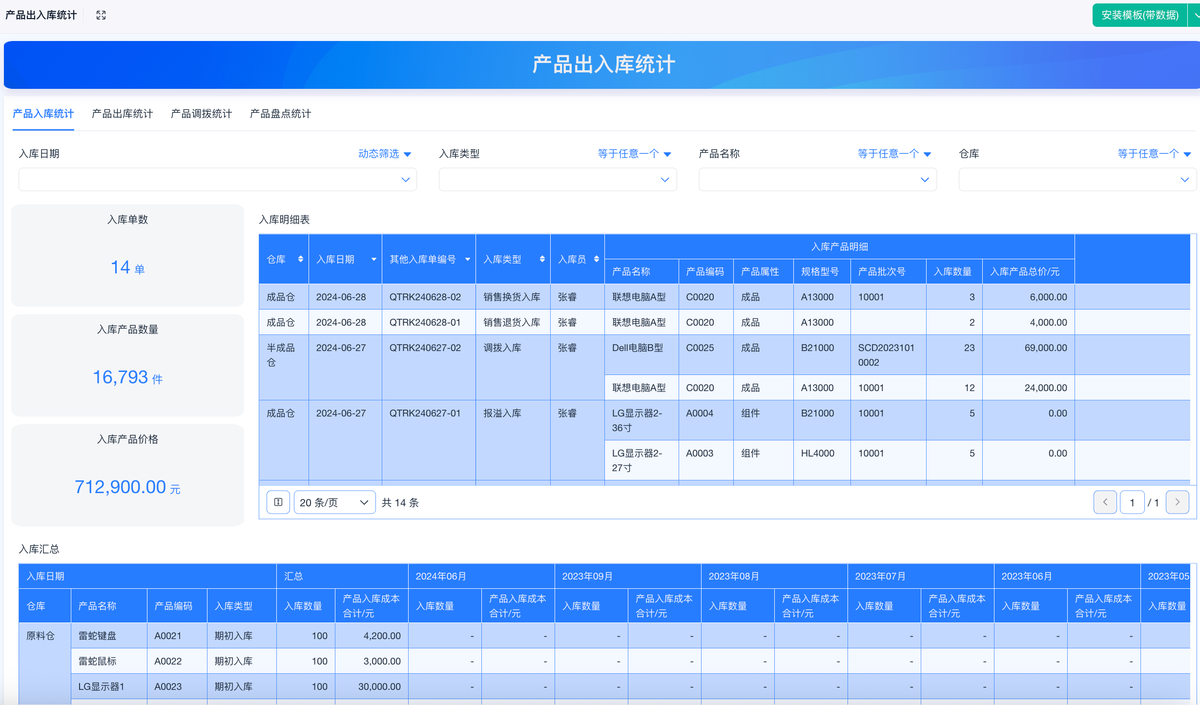Open the 20 条/页 page size dropdown
This screenshot has height=705, width=1200.
click(x=335, y=502)
